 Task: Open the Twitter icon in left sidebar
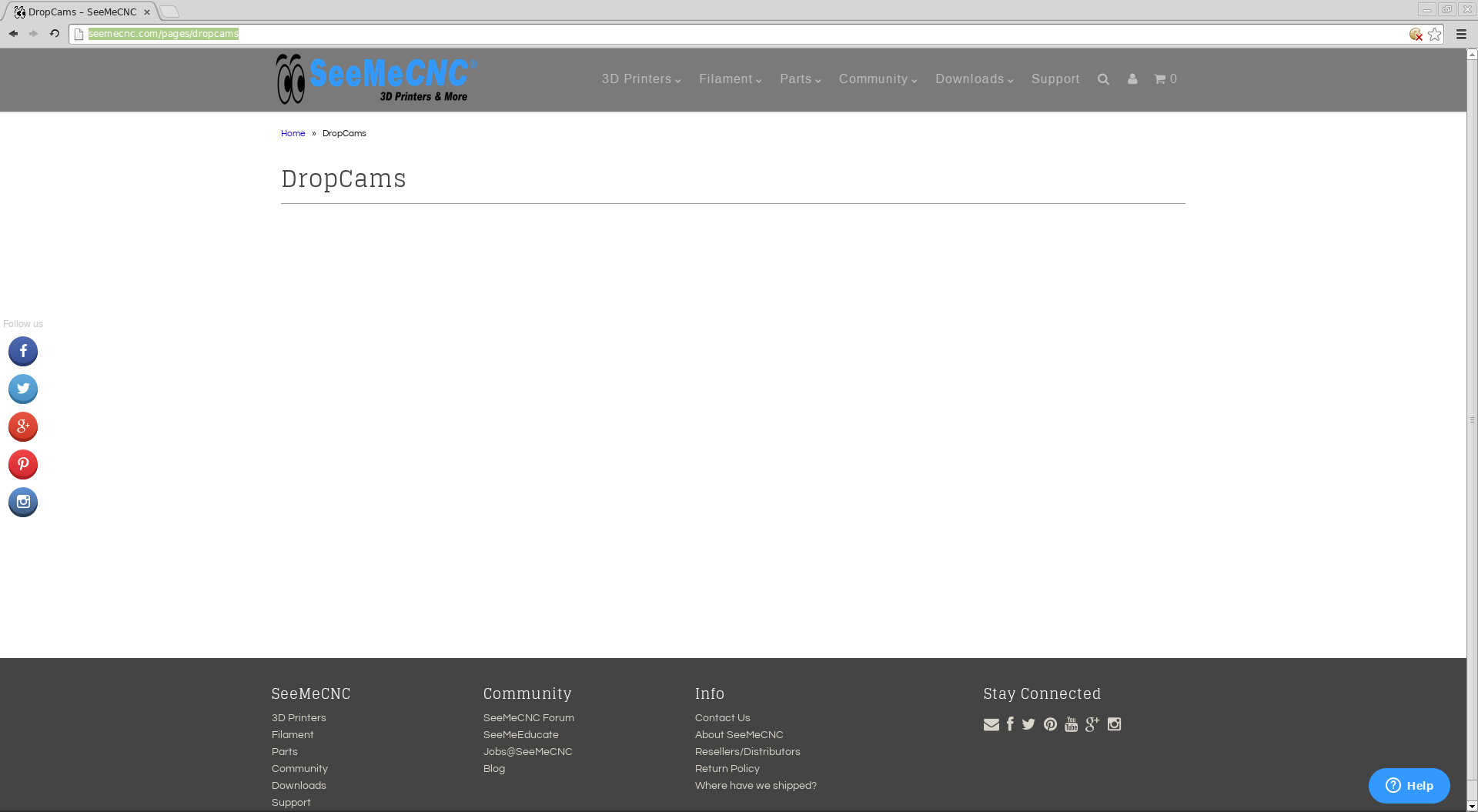click(x=23, y=389)
